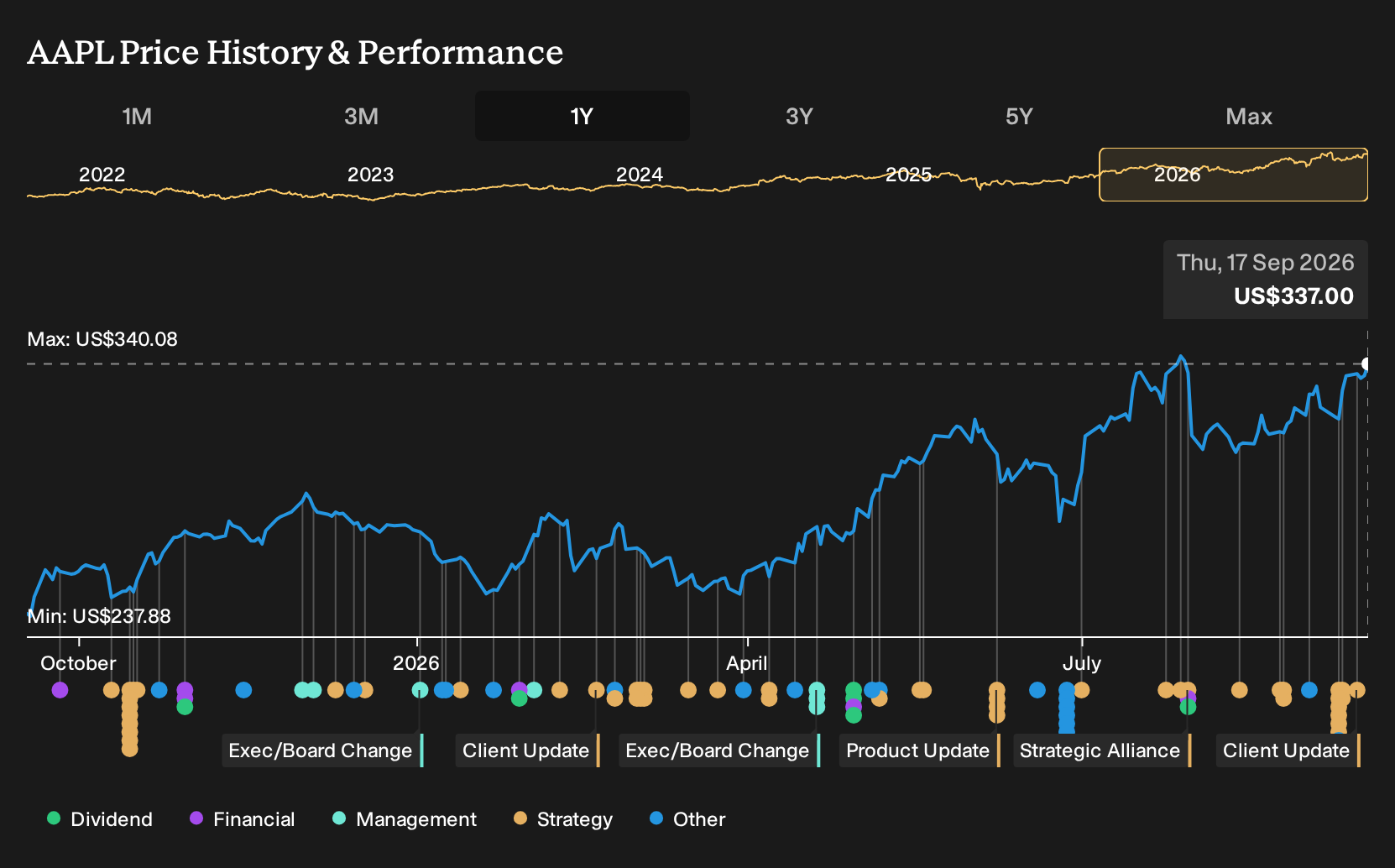Switch to the 3M range tab

pos(361,116)
